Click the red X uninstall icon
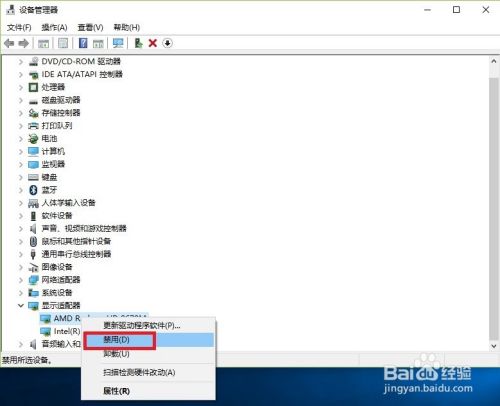 [x=153, y=43]
